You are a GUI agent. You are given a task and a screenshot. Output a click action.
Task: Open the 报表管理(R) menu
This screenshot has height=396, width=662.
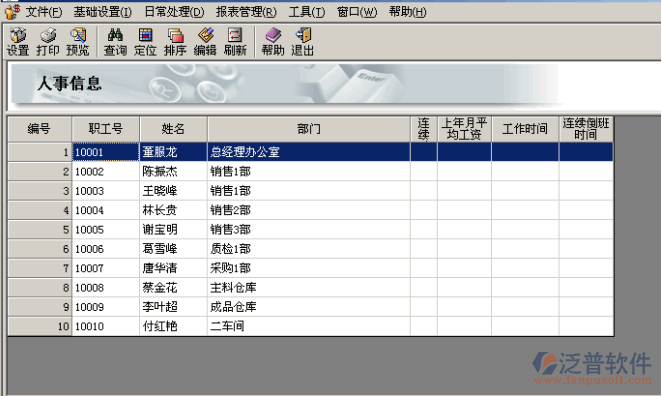click(x=246, y=12)
